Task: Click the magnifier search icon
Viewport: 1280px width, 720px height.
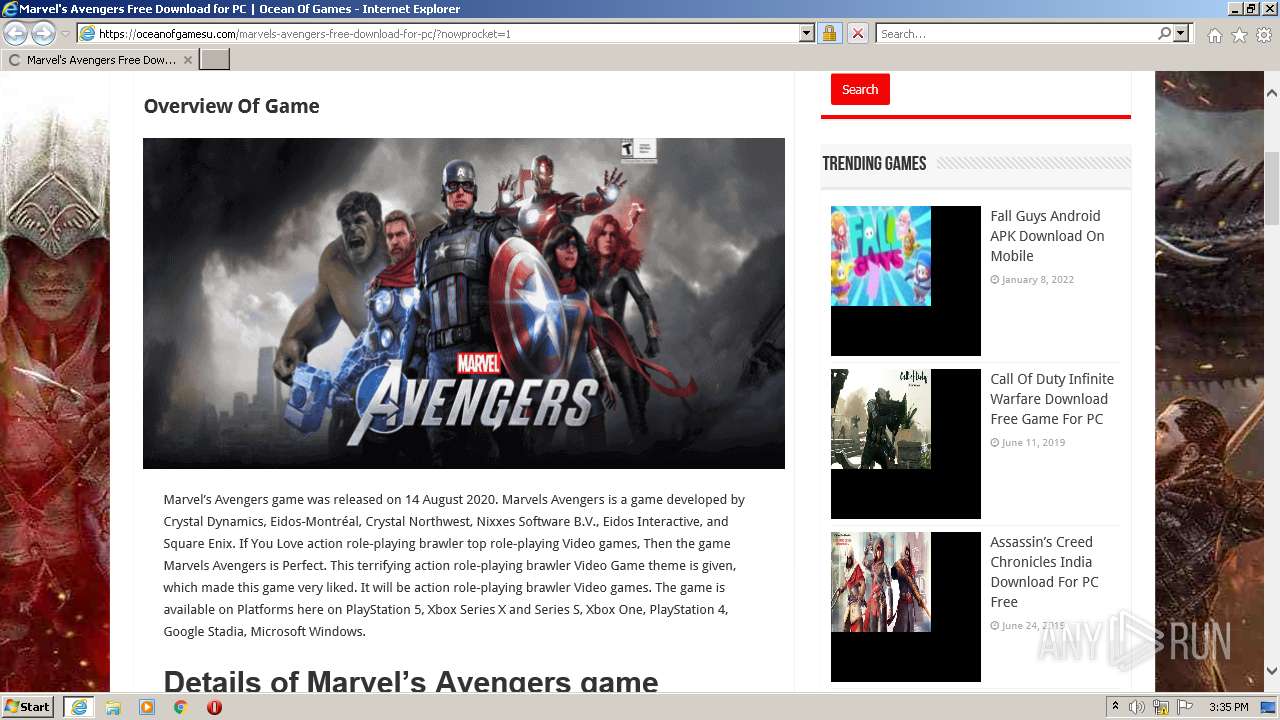Action: click(1164, 34)
